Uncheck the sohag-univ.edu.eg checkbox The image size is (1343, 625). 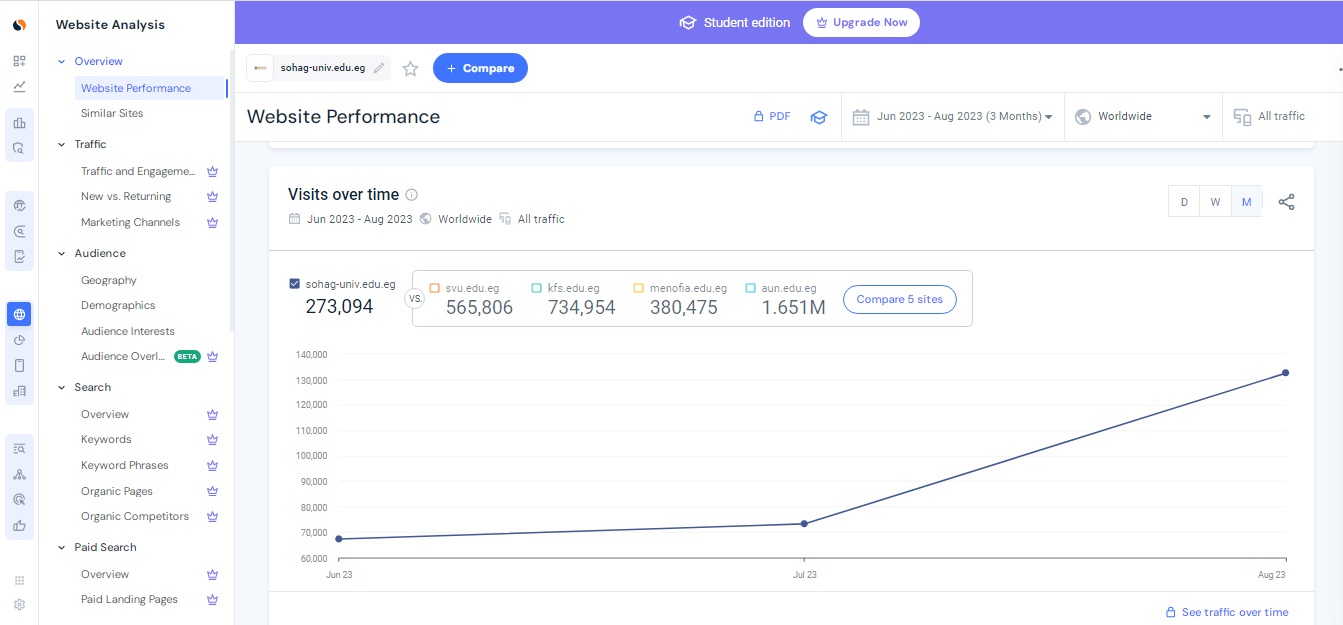point(294,284)
